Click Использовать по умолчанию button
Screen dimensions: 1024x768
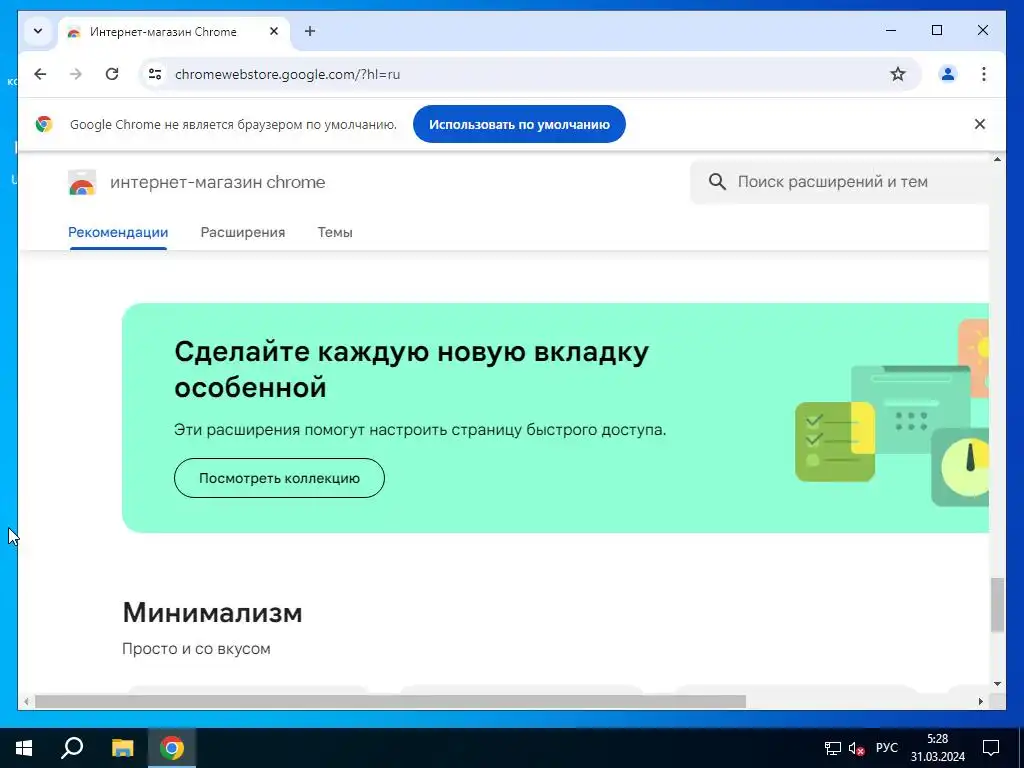(519, 124)
